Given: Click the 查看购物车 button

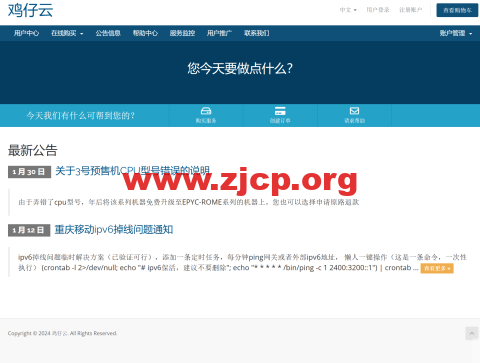Looking at the screenshot, I should (457, 10).
